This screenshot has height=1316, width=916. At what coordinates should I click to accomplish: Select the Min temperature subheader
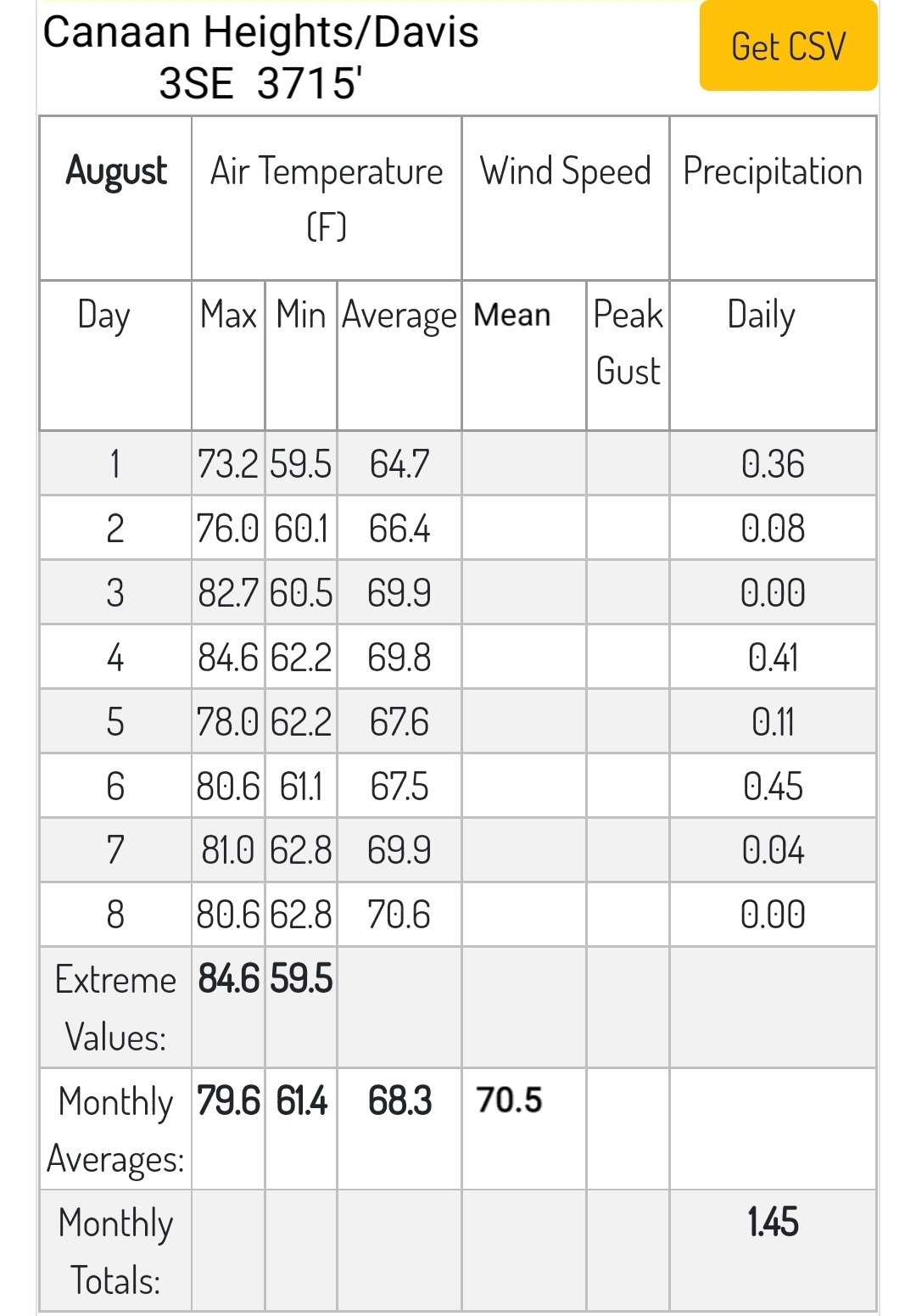301,315
